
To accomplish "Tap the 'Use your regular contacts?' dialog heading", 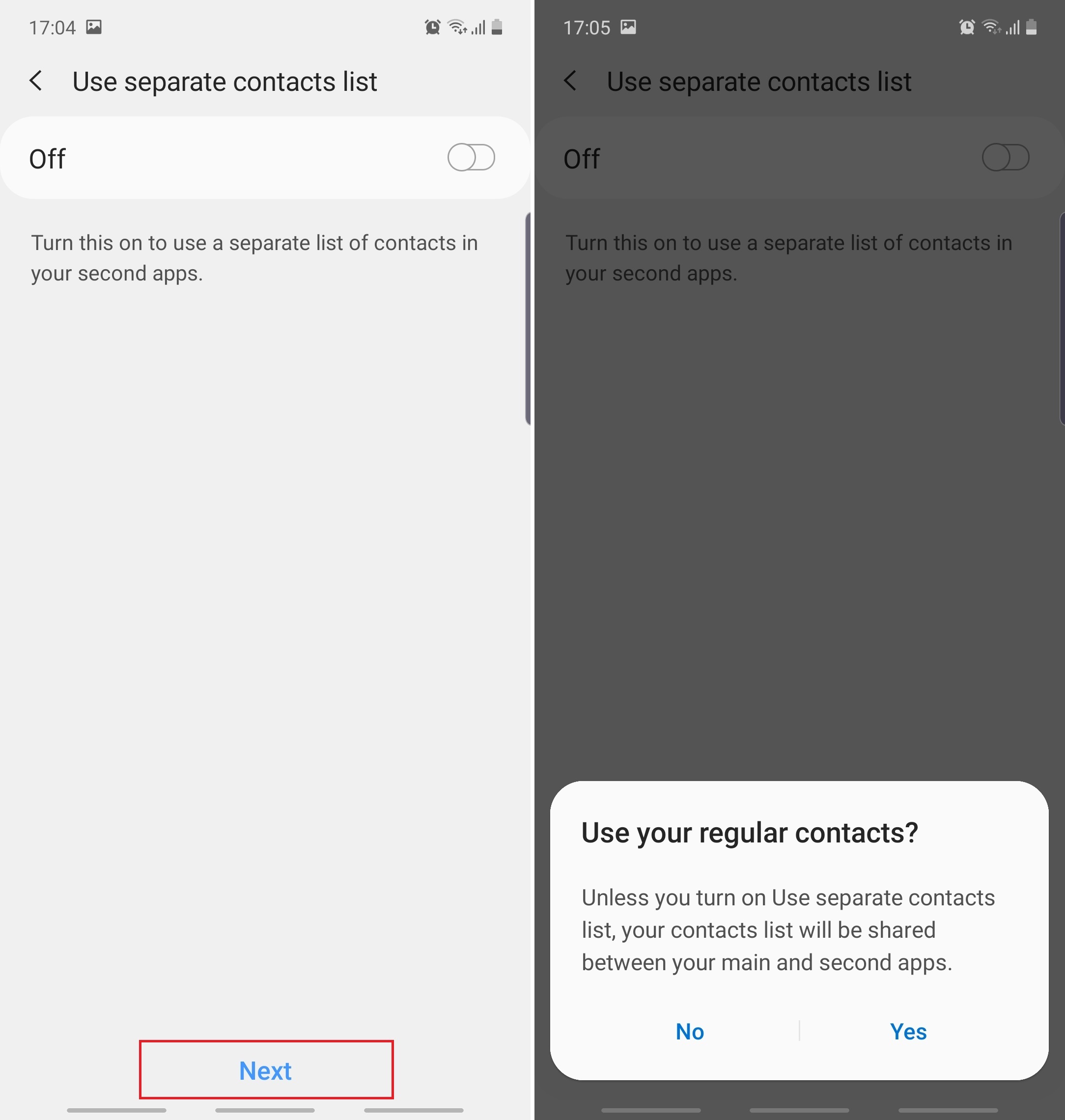I will coord(749,833).
